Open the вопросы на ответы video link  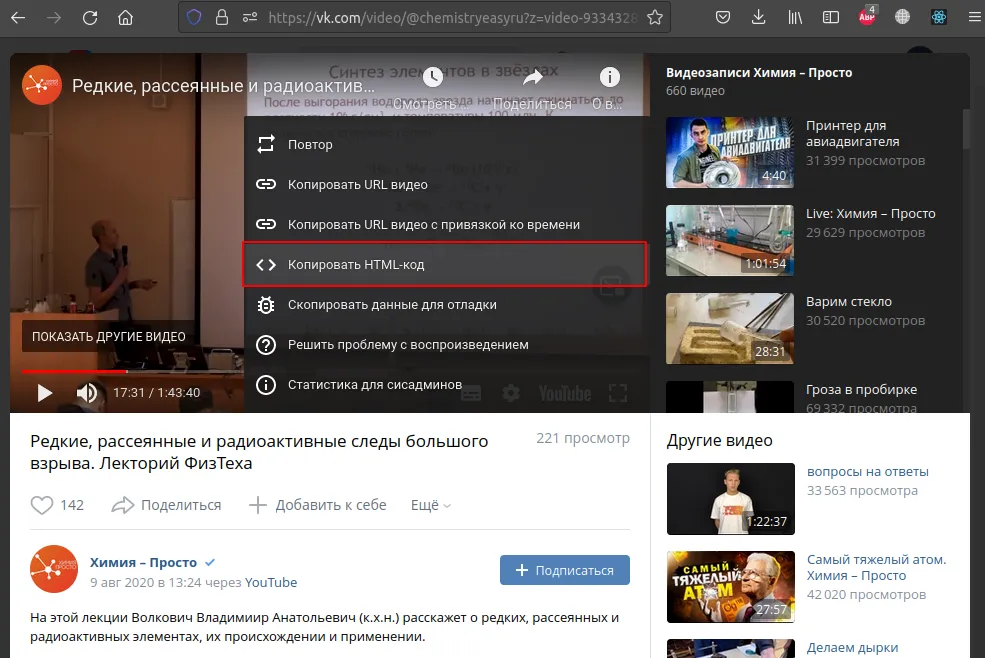pos(868,471)
